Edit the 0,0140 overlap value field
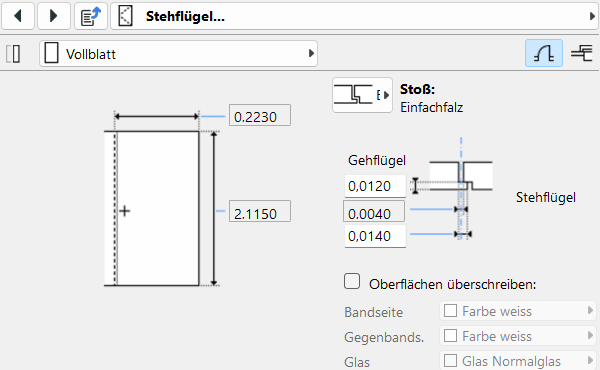 tap(375, 236)
